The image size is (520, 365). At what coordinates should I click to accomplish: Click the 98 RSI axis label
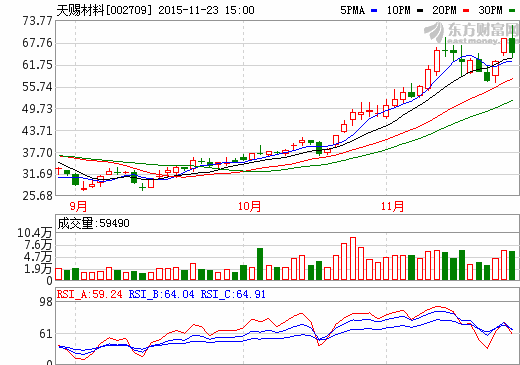46,302
